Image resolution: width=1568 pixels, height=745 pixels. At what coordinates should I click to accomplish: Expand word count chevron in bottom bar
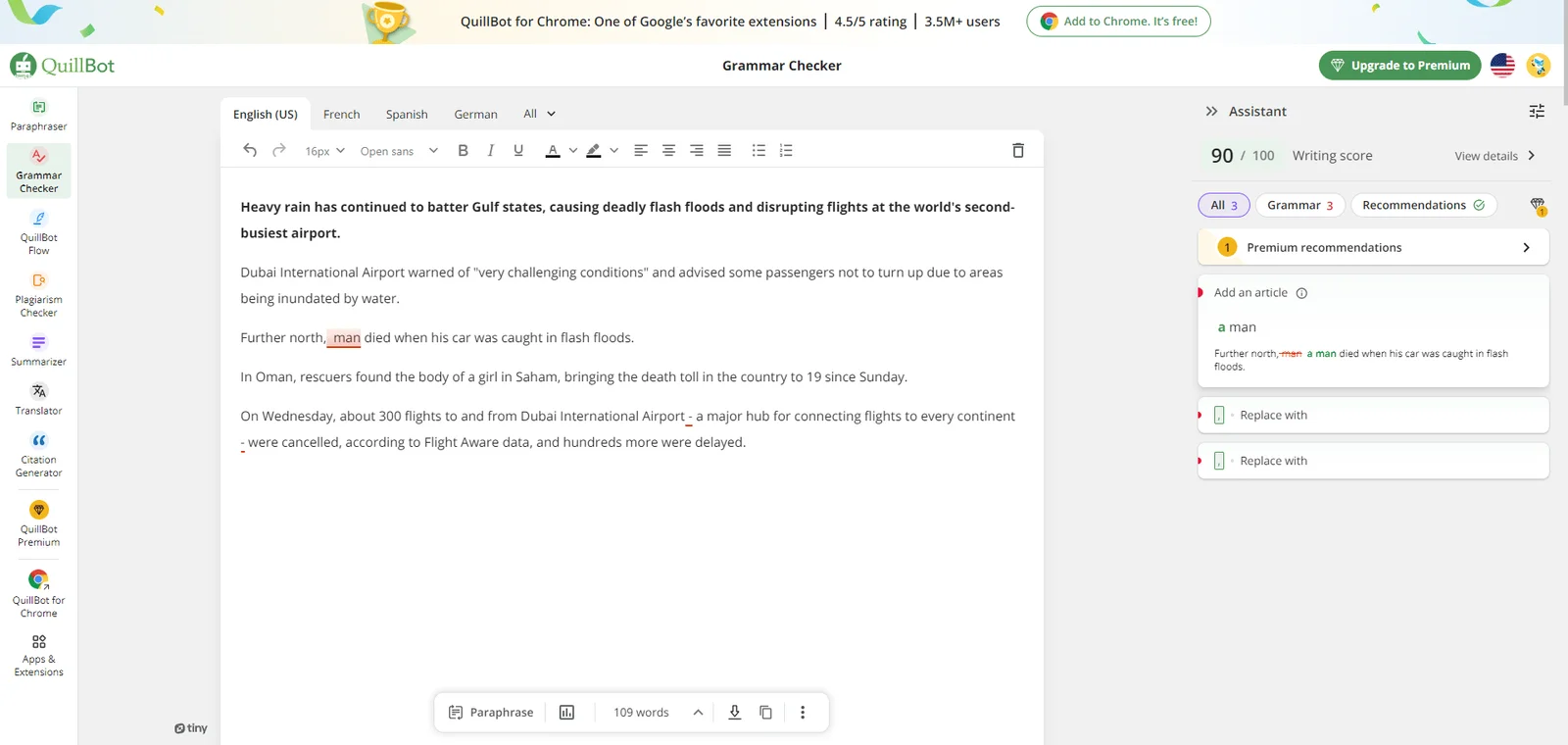tap(698, 713)
